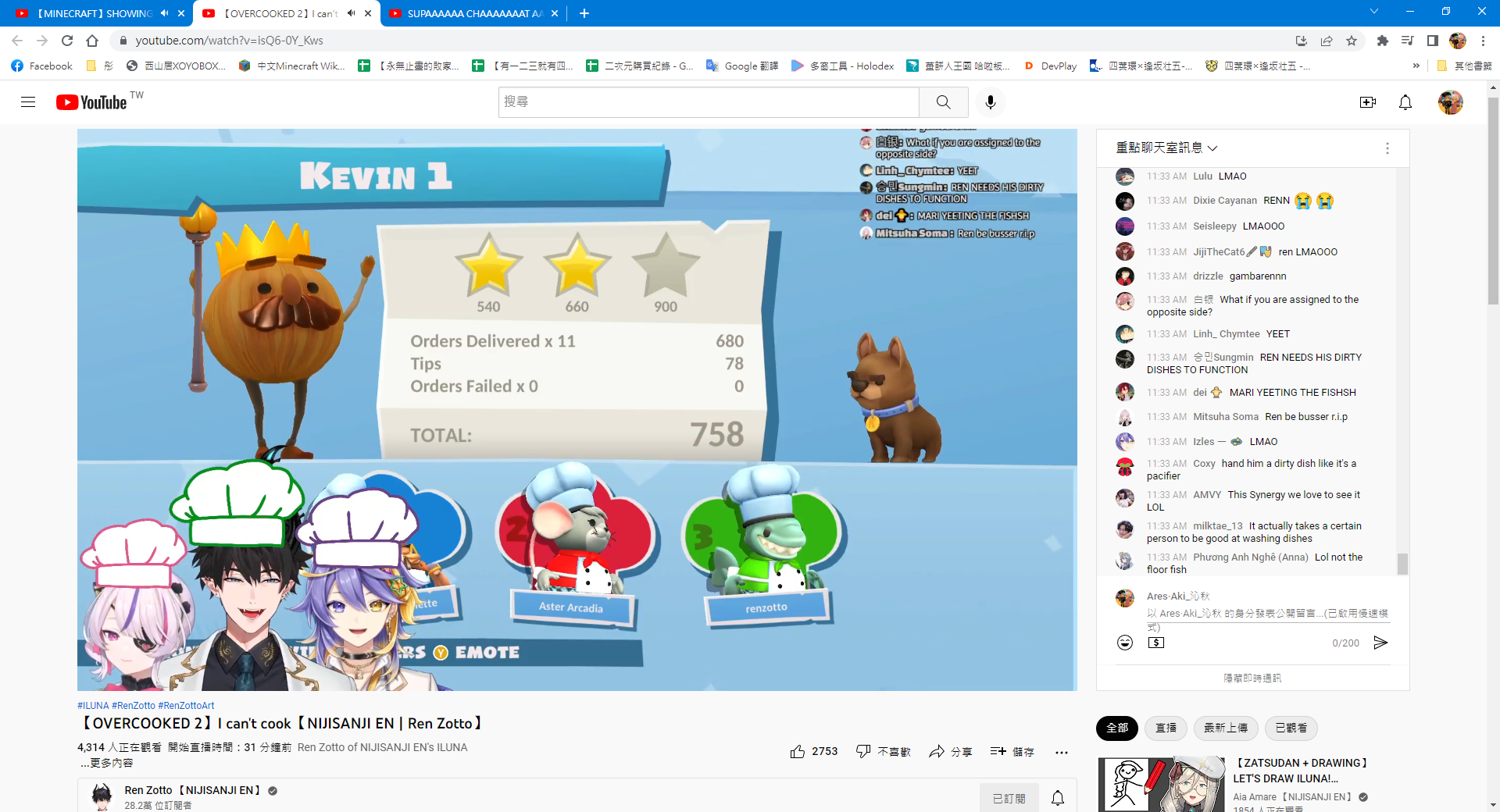Open the YouTube hamburger guide menu

click(28, 102)
